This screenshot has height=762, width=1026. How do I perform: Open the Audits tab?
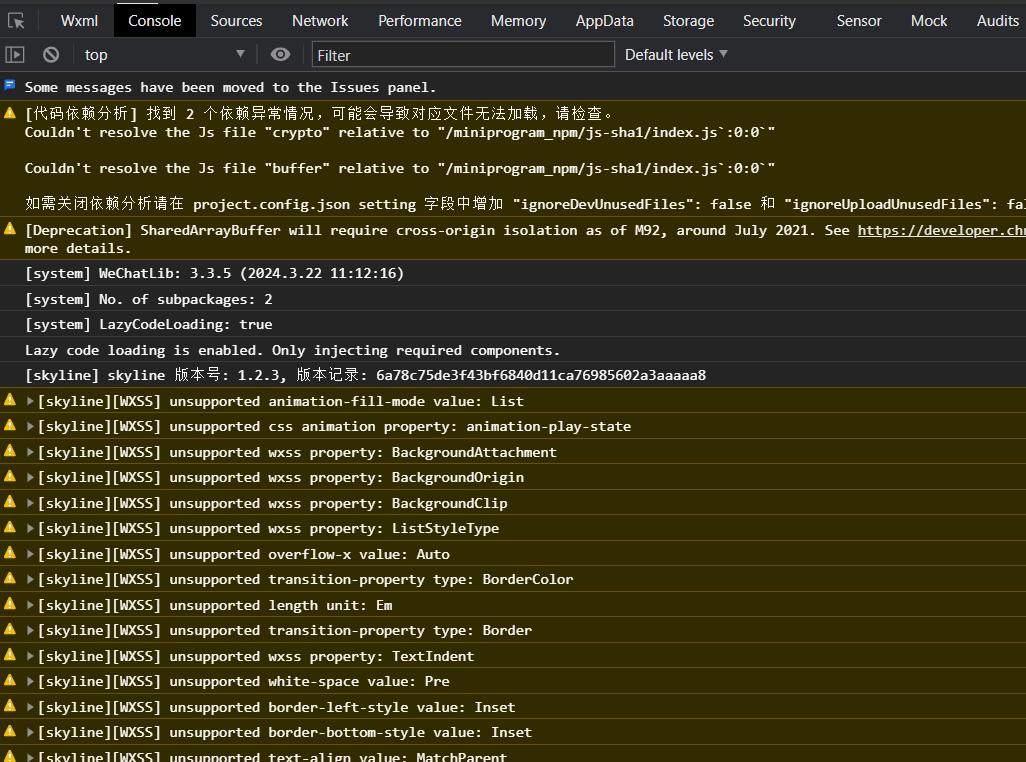(x=997, y=21)
